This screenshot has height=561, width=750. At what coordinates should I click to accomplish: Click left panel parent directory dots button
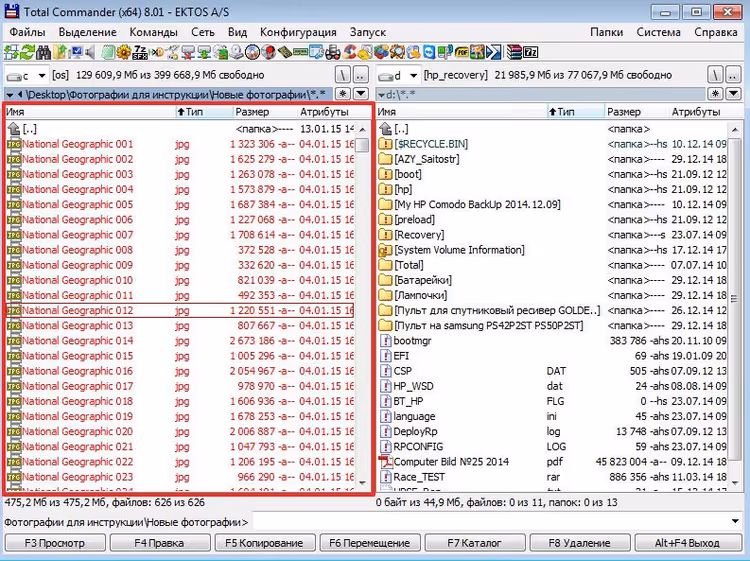pyautogui.click(x=361, y=75)
